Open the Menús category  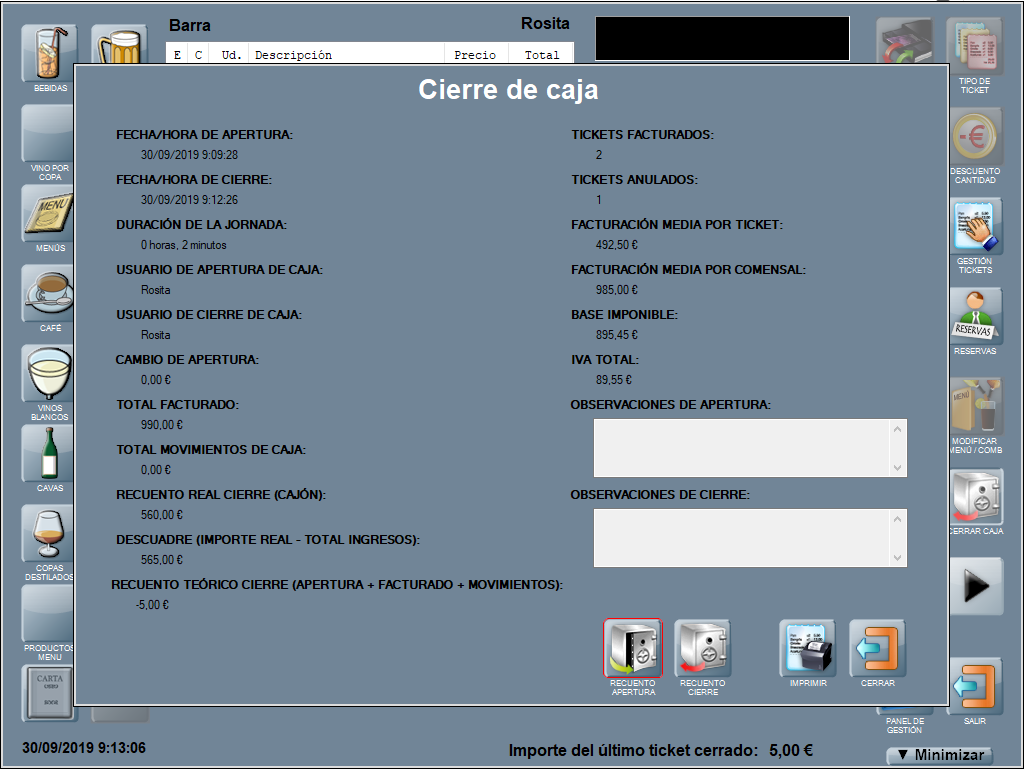(49, 213)
